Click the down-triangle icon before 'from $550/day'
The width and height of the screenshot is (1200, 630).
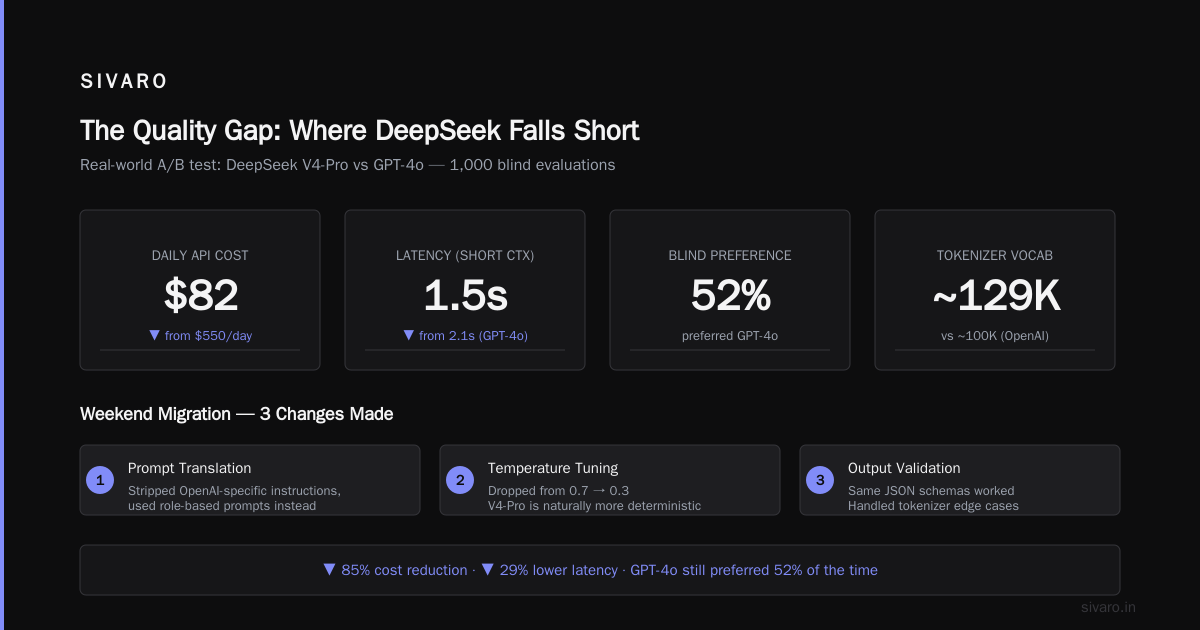[154, 335]
